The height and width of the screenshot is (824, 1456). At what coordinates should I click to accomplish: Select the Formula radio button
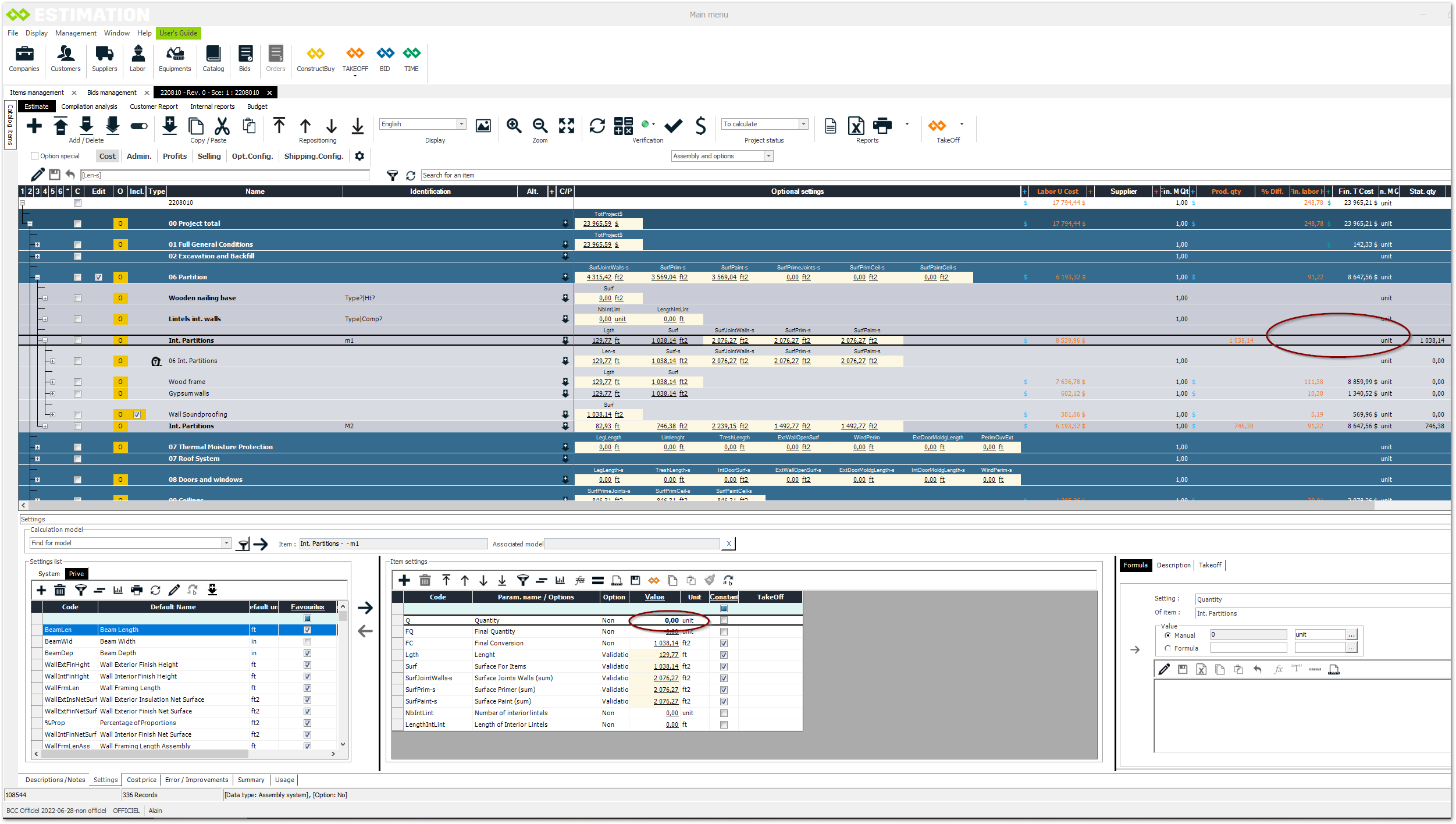point(1167,648)
